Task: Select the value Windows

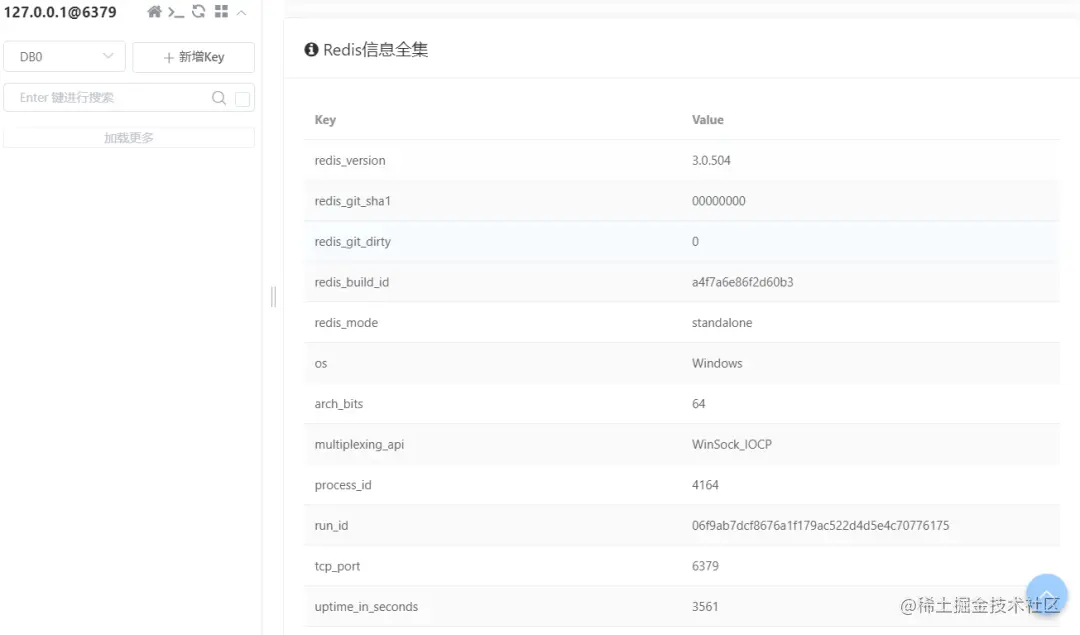Action: click(x=717, y=364)
